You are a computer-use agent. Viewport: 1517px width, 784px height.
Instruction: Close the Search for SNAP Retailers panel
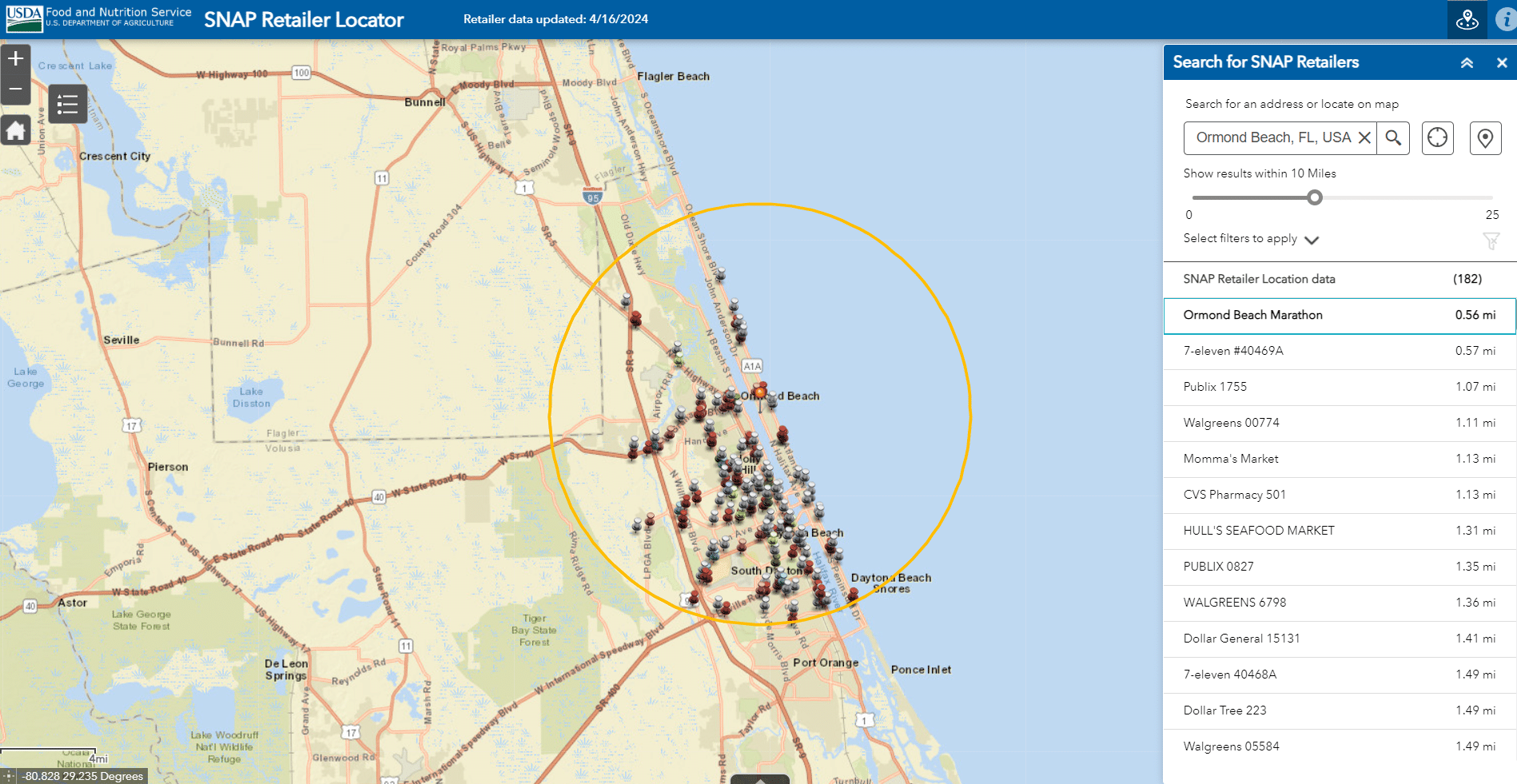(1502, 62)
